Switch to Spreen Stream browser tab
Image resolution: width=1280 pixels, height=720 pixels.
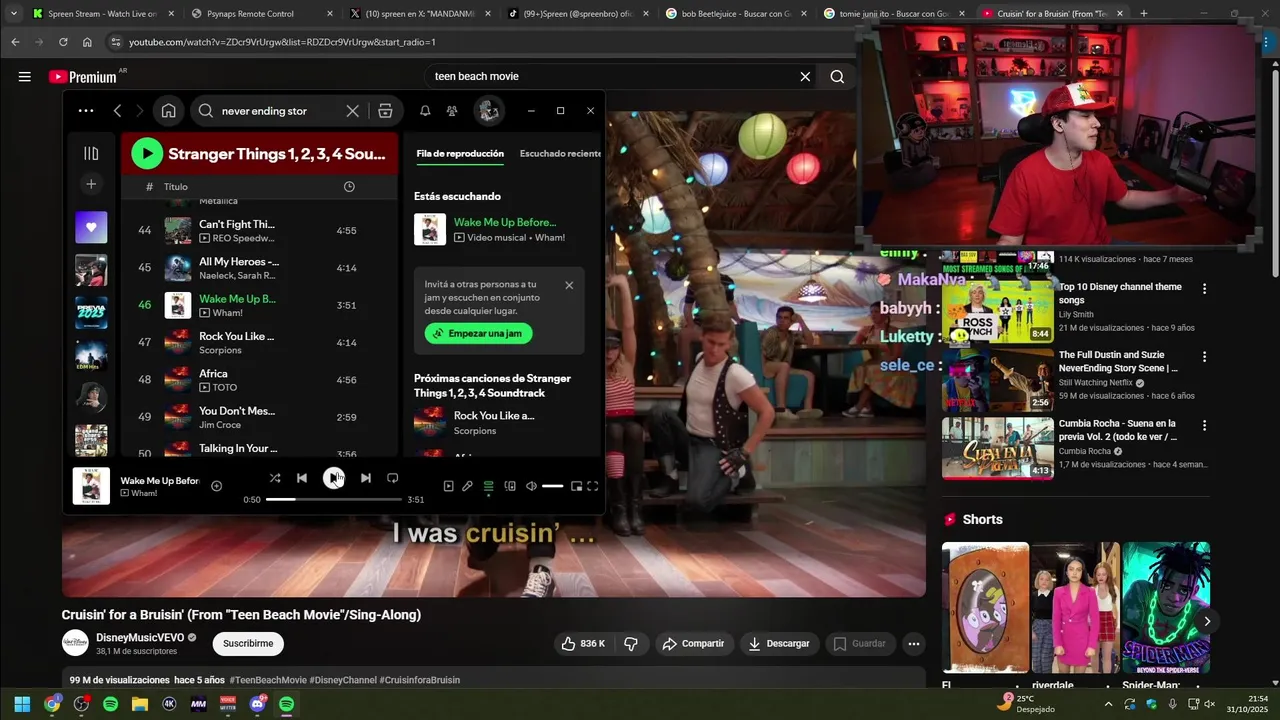click(102, 14)
